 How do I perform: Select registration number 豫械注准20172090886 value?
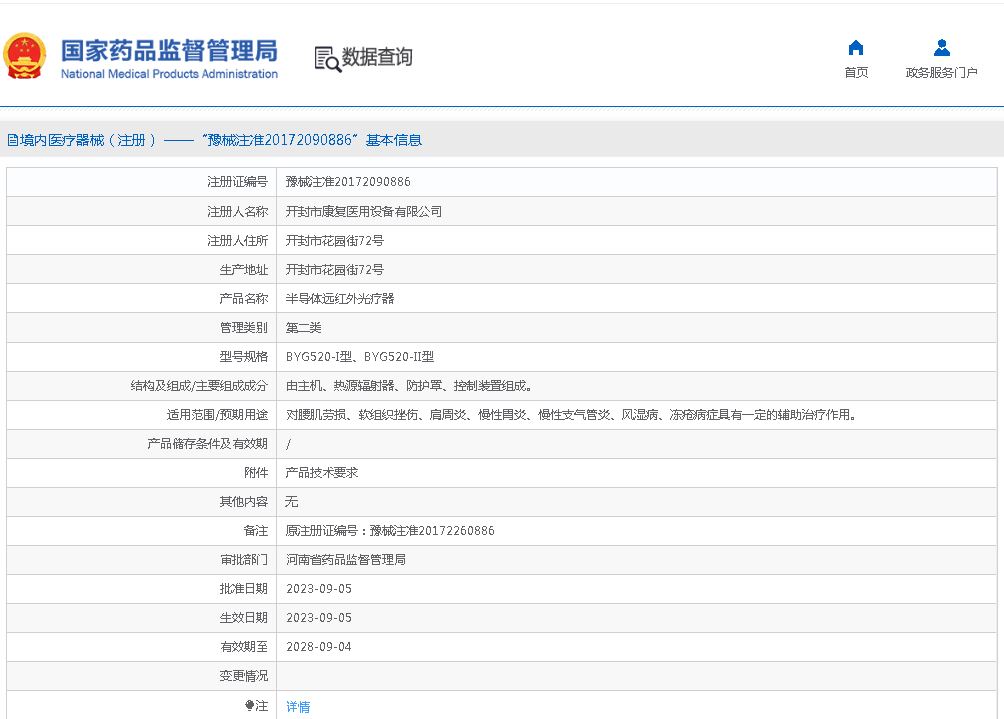(x=348, y=182)
